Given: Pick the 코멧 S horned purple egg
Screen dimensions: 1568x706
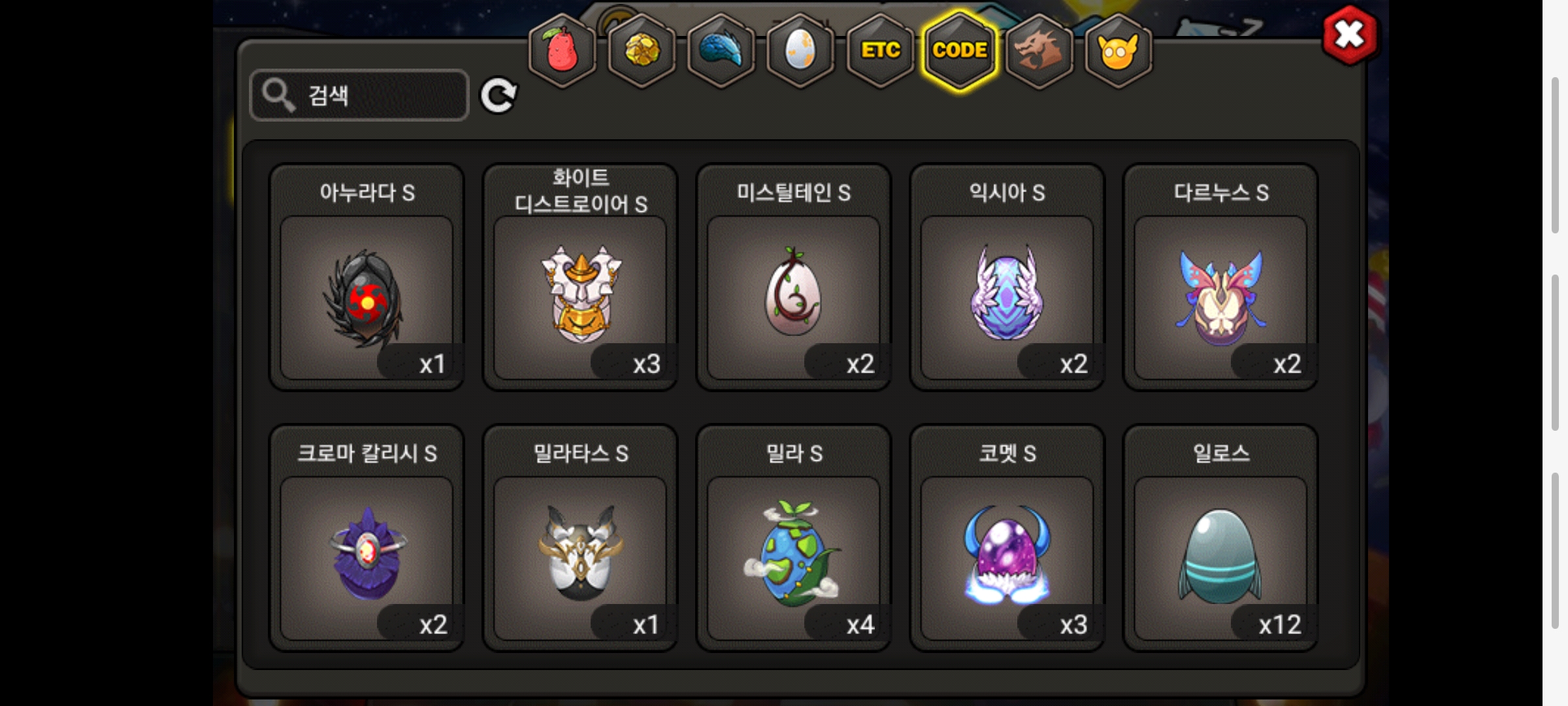Looking at the screenshot, I should coord(1007,538).
